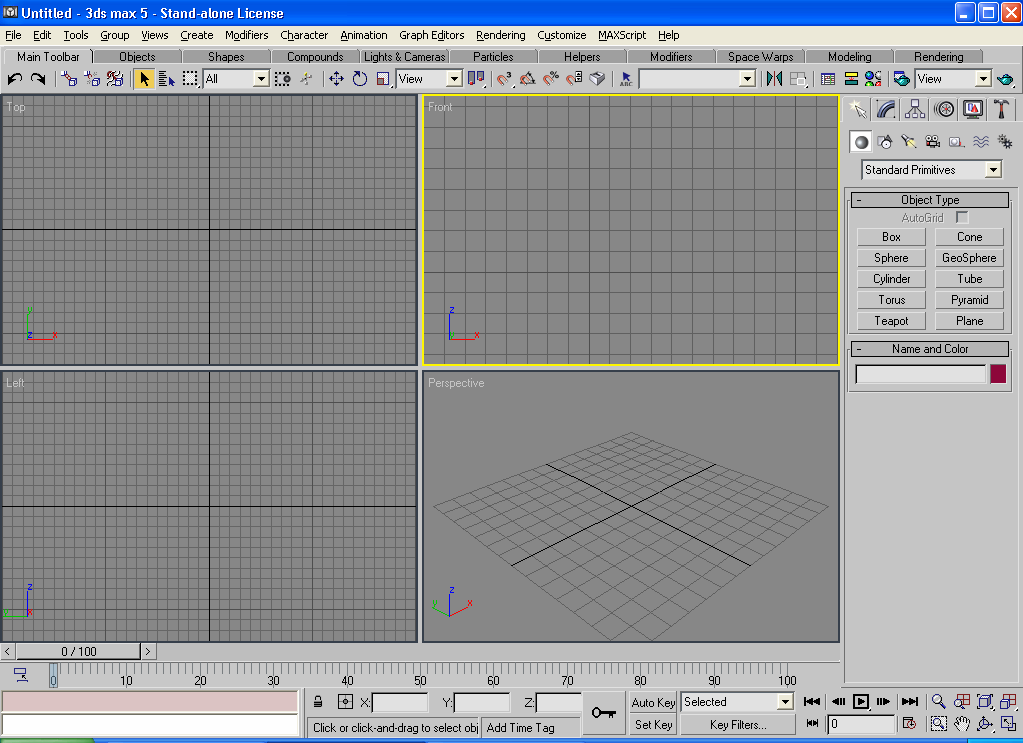Click the GeoSphere primitive button
Screen dimensions: 1023x743
coord(969,258)
